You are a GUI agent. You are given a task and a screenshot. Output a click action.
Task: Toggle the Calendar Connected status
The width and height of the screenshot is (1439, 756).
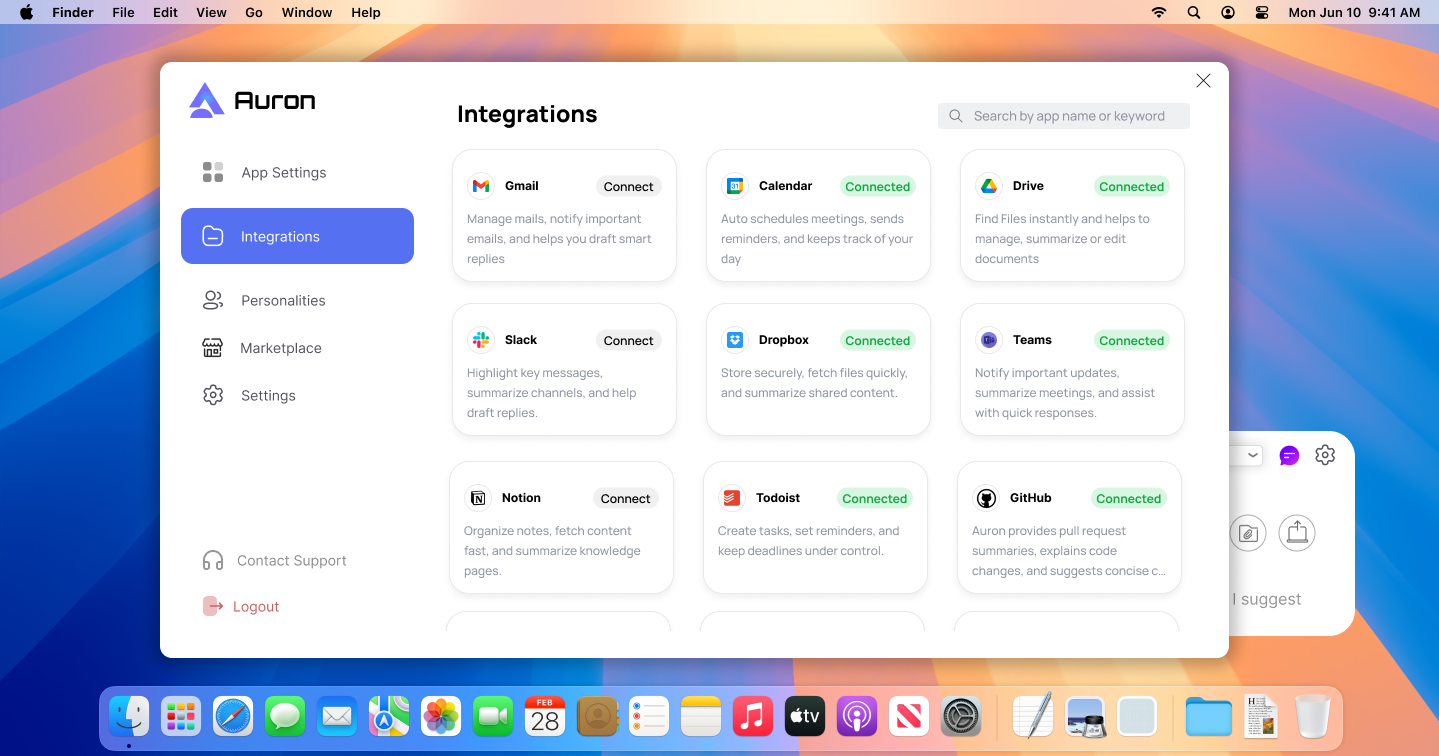click(x=877, y=187)
